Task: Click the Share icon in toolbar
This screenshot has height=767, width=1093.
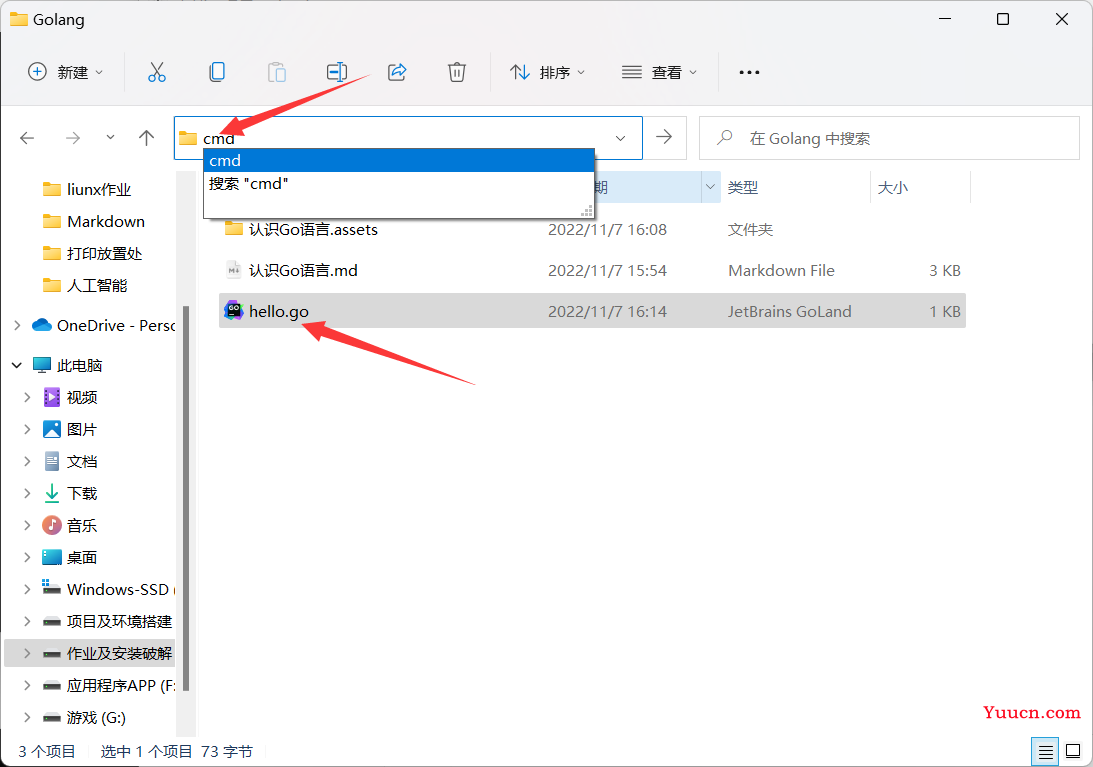Action: click(x=397, y=72)
